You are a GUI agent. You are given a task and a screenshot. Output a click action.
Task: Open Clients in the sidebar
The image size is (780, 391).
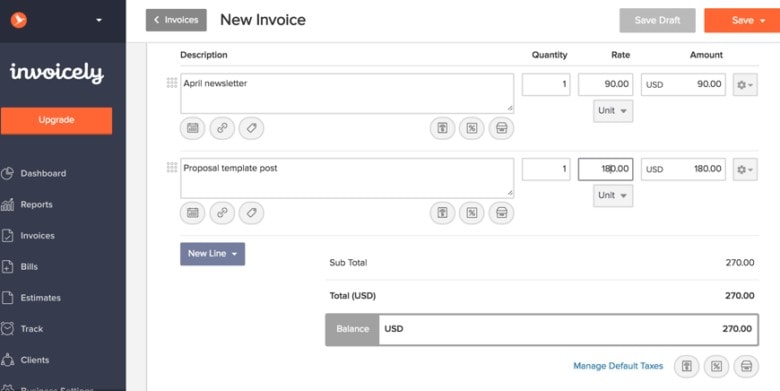click(x=35, y=360)
